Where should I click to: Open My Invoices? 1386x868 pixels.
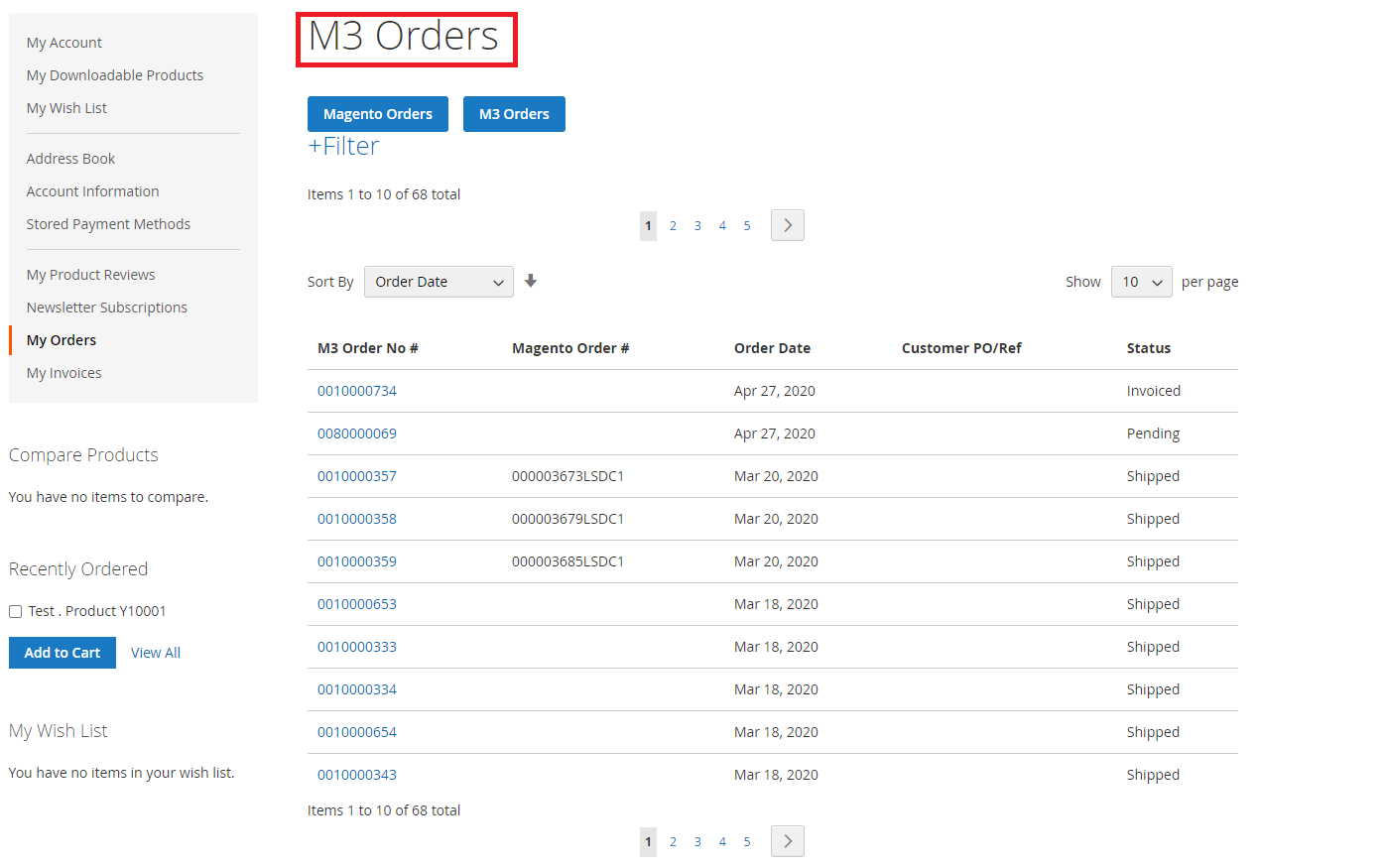point(64,373)
